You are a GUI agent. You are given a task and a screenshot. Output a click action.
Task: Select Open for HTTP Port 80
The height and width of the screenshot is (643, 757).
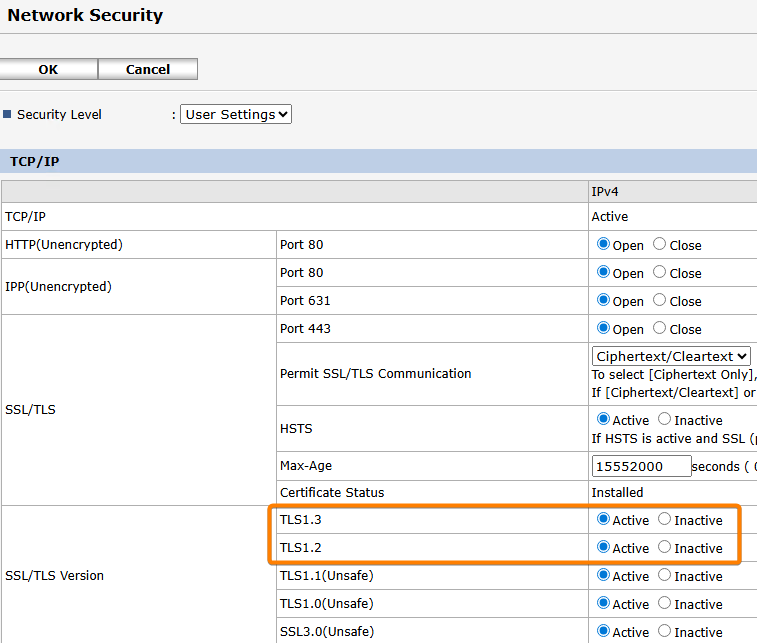tap(603, 244)
